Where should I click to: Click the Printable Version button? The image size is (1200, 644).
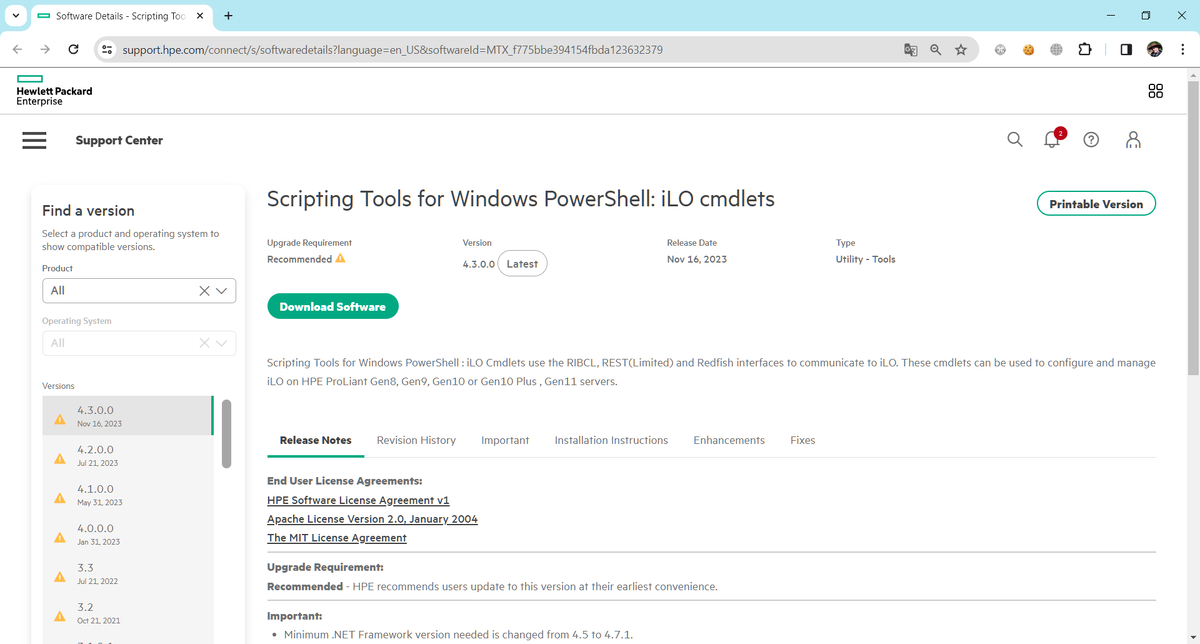[x=1096, y=204]
